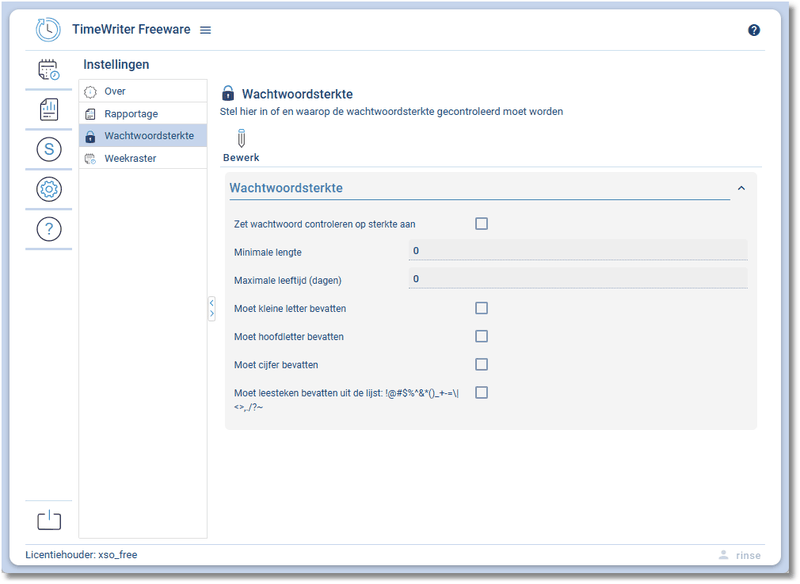The image size is (800, 584).
Task: Select 'Weekraster' in settings list
Action: (x=130, y=158)
